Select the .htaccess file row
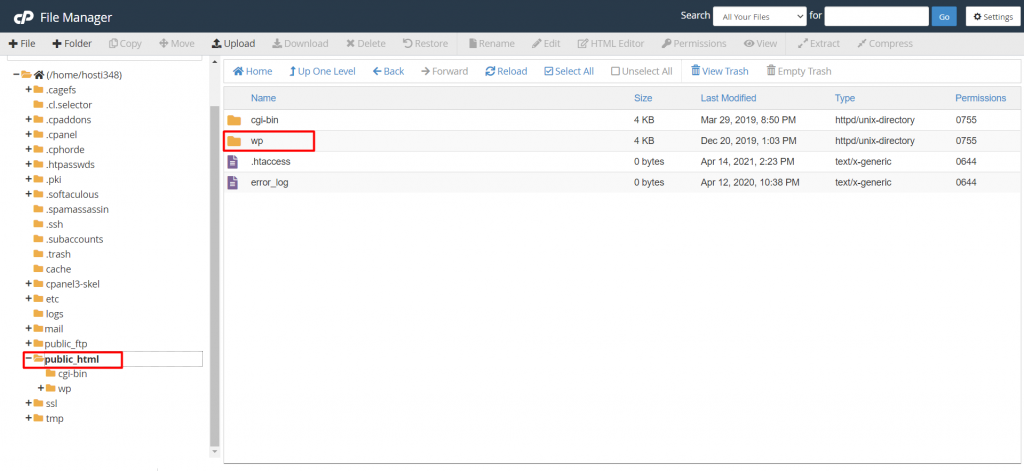This screenshot has width=1024, height=471. point(271,161)
